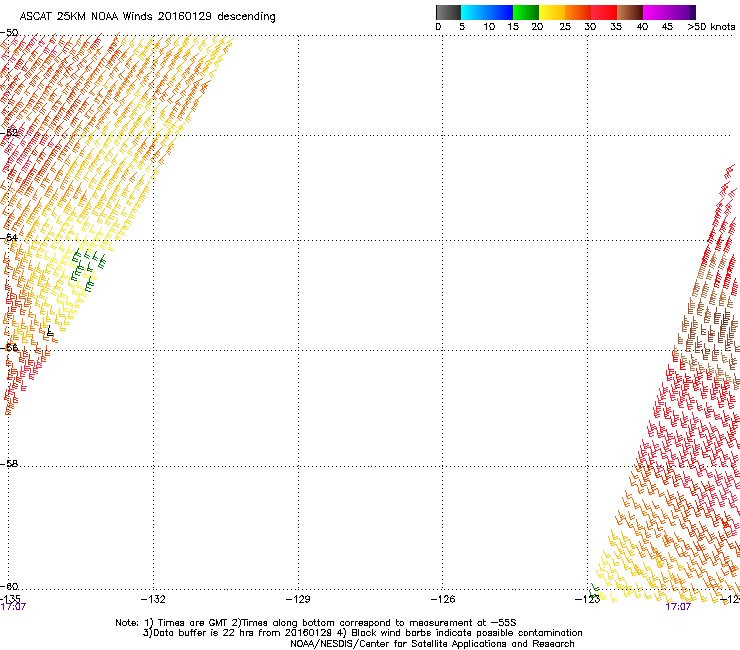Click the 'Times are GMT' note line

[x=316, y=623]
